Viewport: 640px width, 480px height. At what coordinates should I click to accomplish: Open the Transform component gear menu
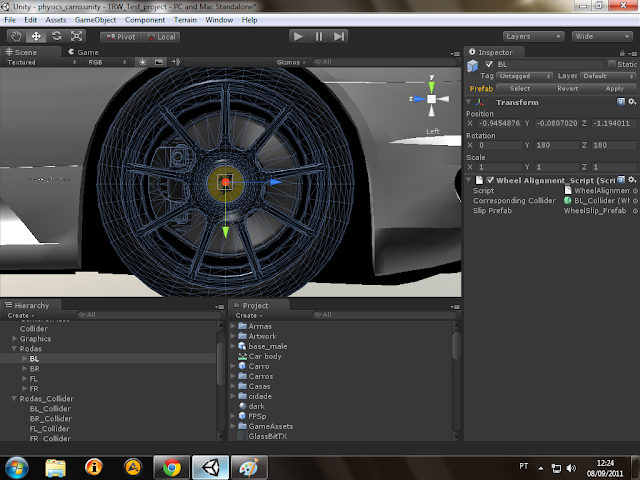pyautogui.click(x=631, y=102)
